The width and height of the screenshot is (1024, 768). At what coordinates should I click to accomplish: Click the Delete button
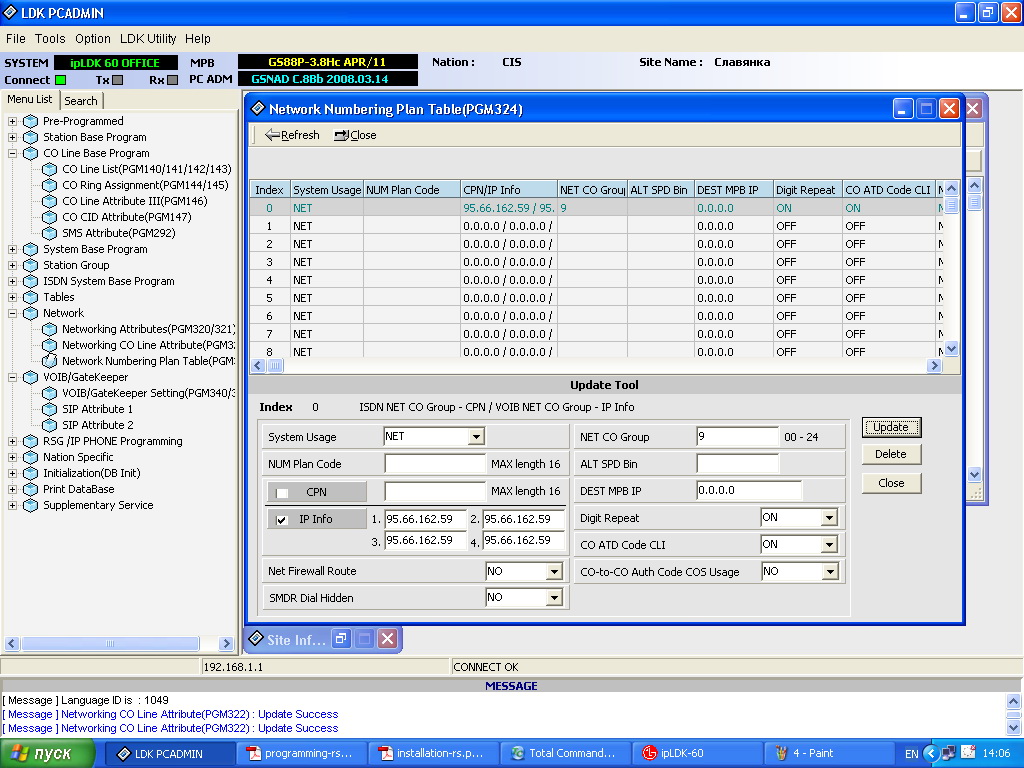click(890, 454)
